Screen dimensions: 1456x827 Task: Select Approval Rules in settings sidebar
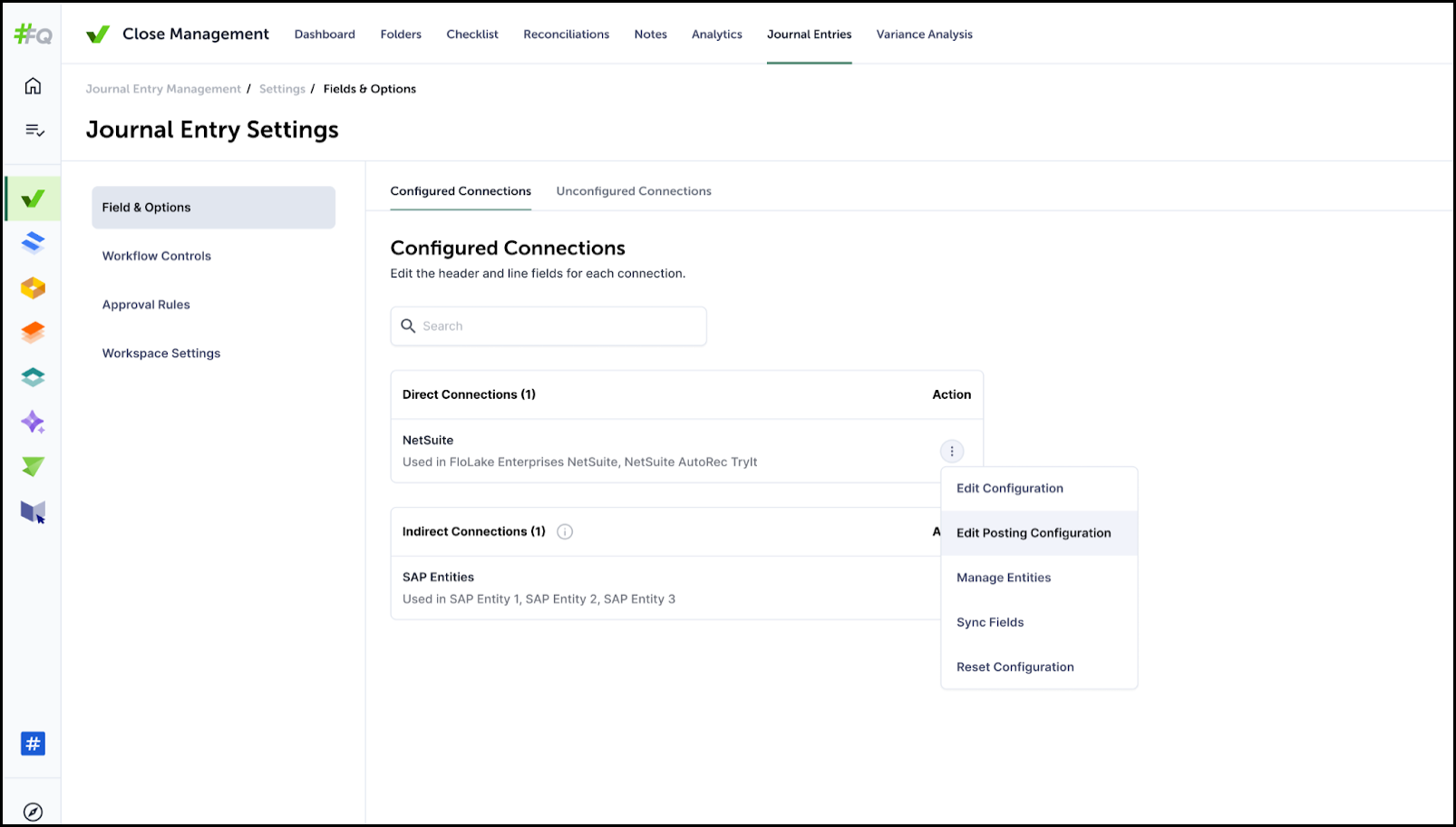point(146,305)
